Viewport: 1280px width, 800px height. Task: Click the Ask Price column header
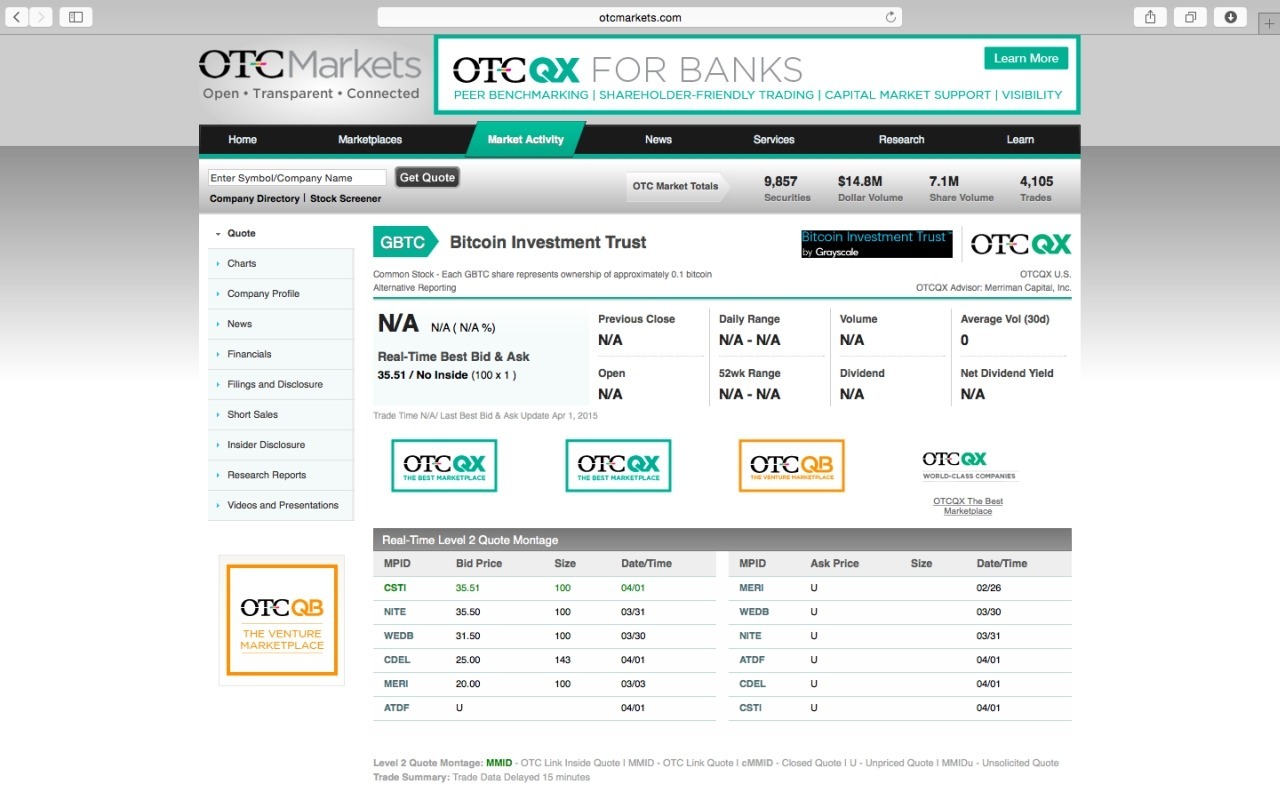tap(835, 564)
